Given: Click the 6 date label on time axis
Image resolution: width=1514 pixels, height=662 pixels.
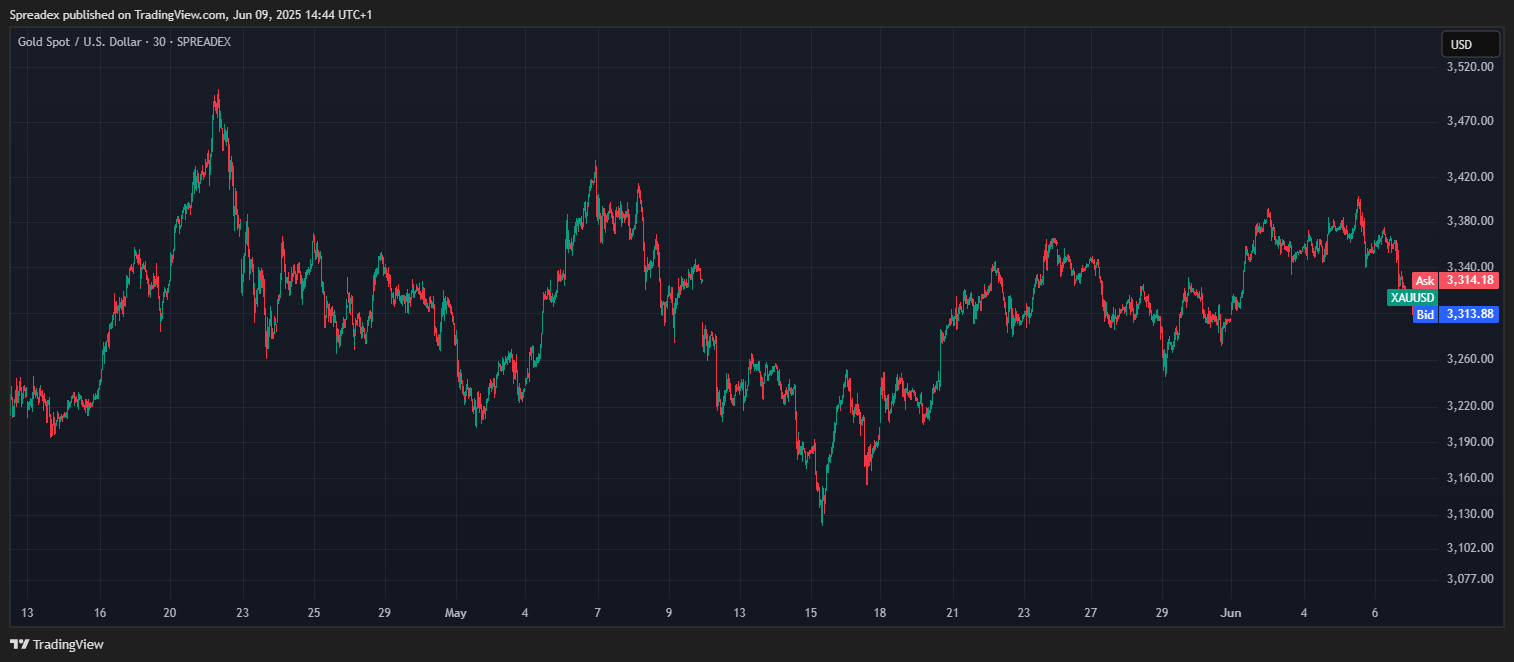Looking at the screenshot, I should point(1375,613).
